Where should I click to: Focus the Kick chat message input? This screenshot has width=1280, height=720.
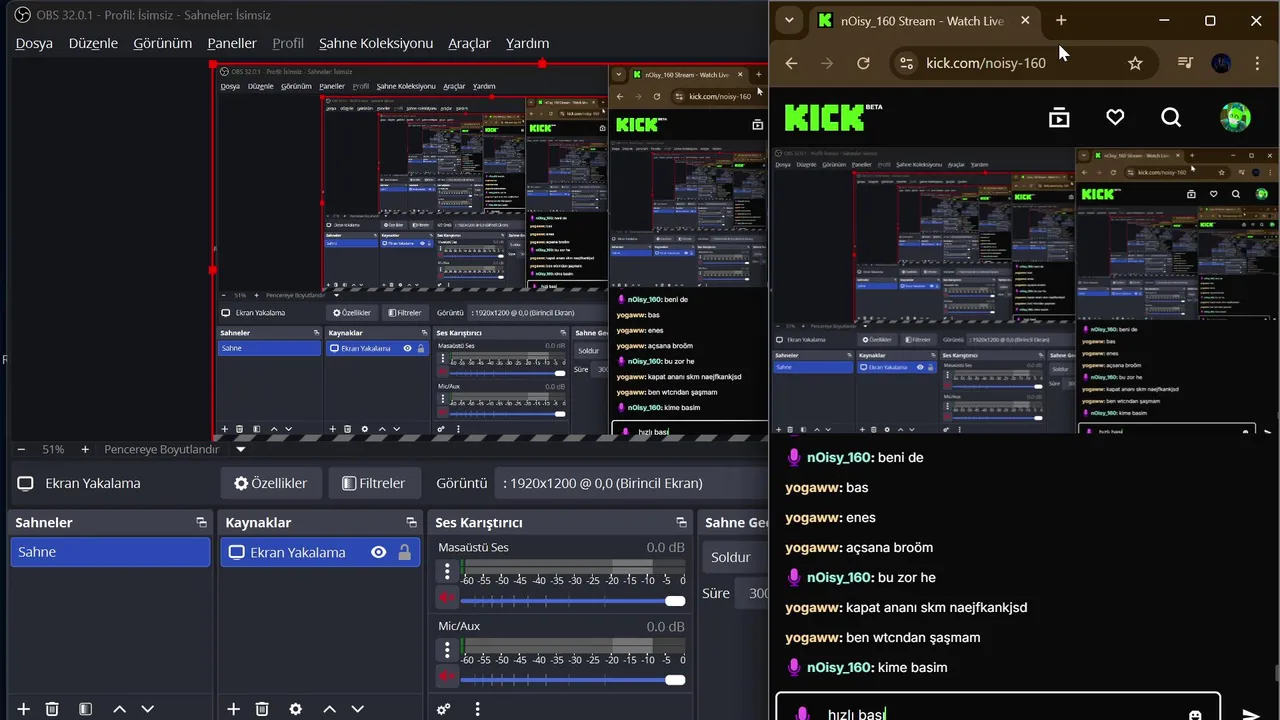tap(997, 707)
